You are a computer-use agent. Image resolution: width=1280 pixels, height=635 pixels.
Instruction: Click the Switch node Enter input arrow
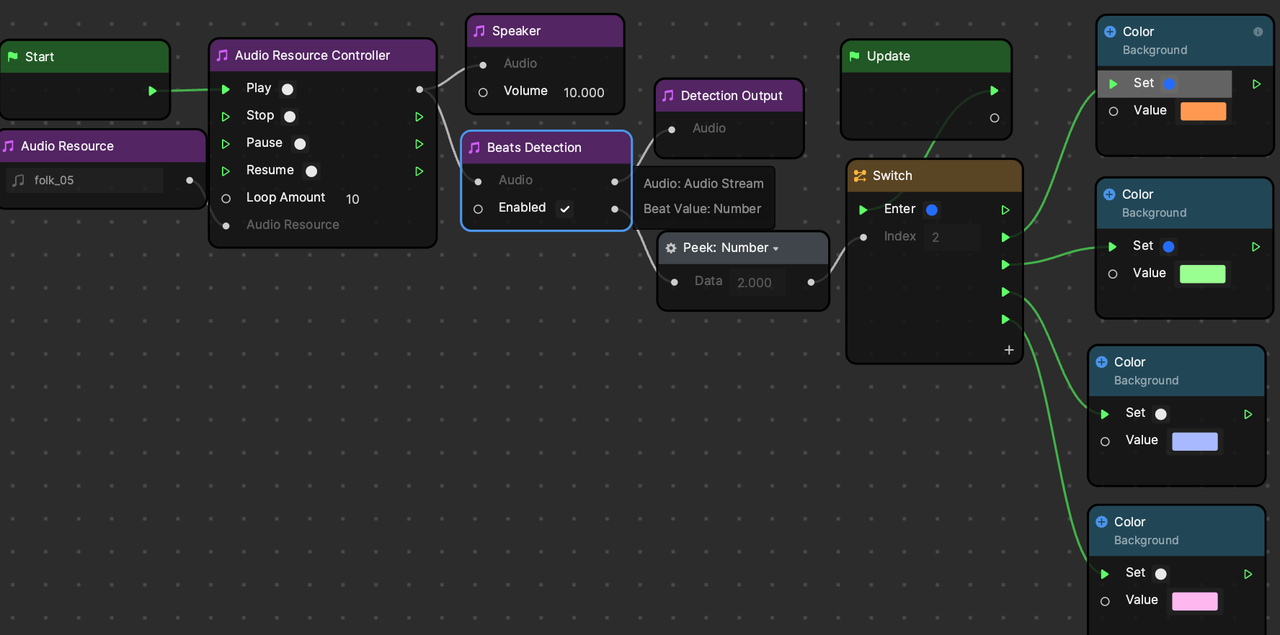point(863,210)
